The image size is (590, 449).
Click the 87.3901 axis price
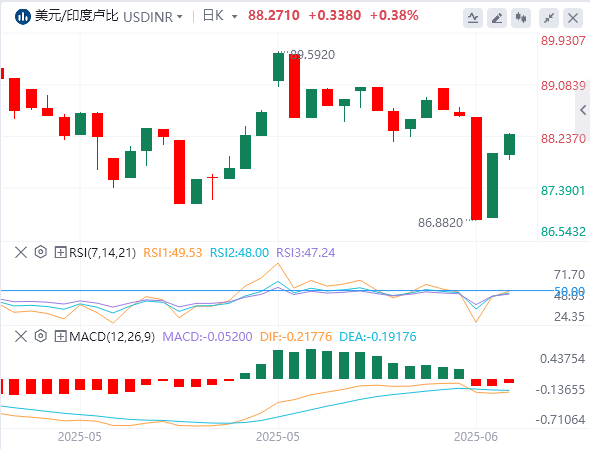point(563,191)
